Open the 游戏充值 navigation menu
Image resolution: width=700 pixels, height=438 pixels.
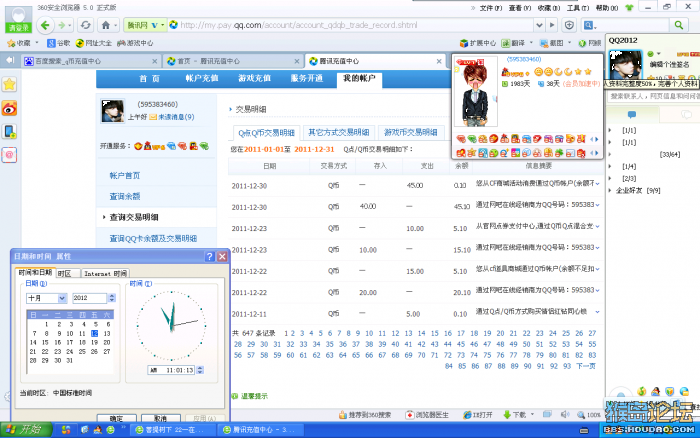tap(254, 78)
